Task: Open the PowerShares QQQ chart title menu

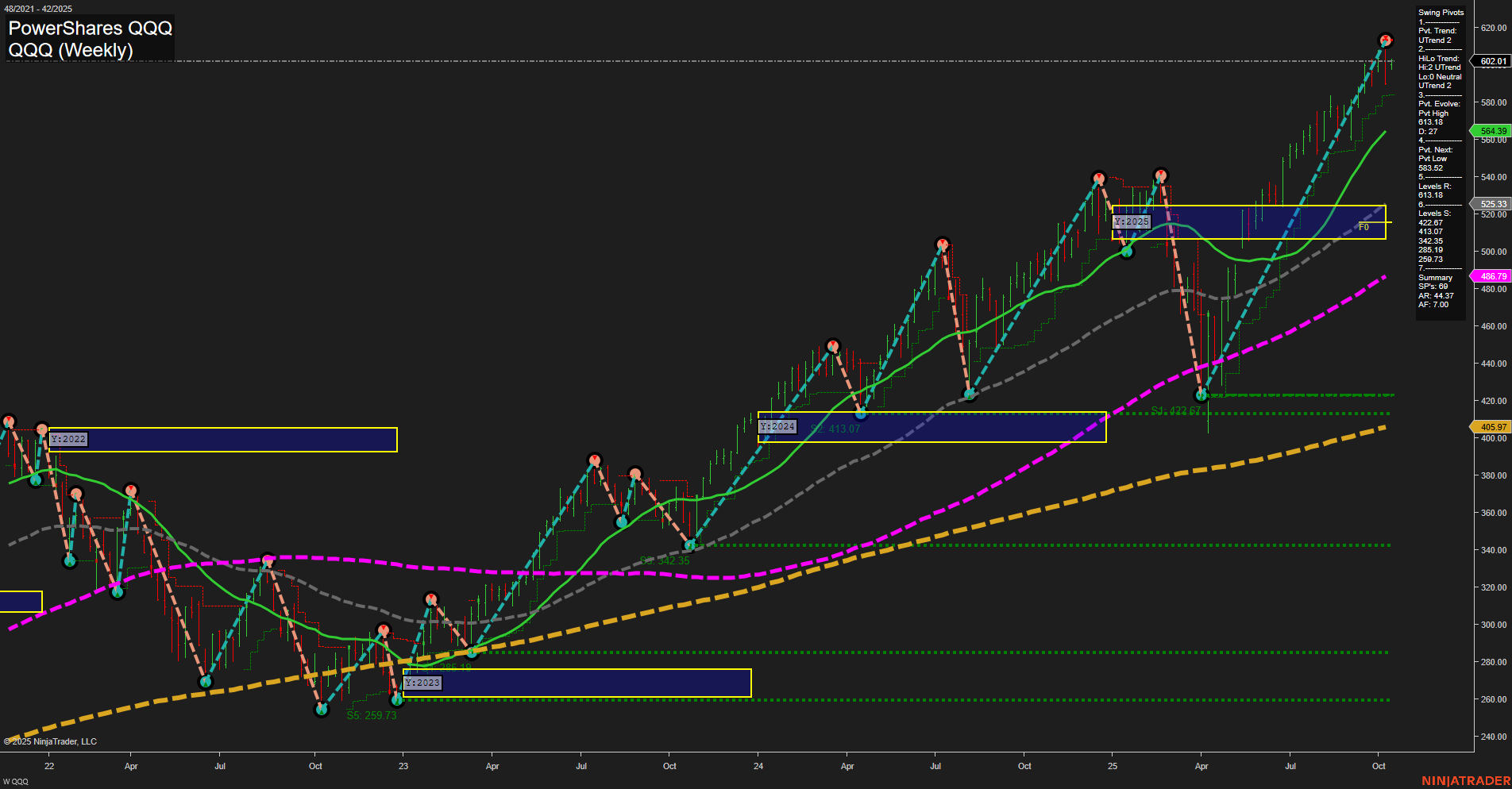Action: 90,28
